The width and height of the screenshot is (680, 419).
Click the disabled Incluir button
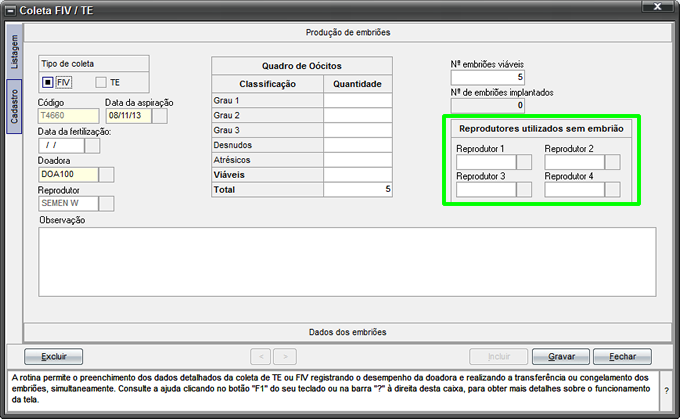tap(499, 357)
